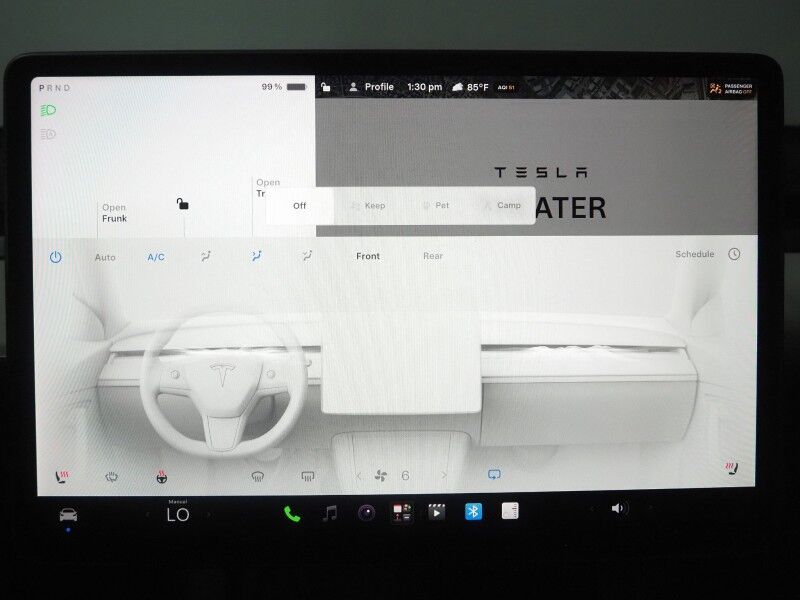Toggle front windshield defrost
The image size is (800, 600).
pos(258,477)
